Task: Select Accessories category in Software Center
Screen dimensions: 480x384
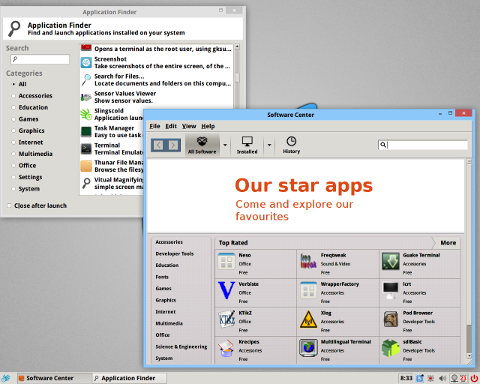Action: pyautogui.click(x=169, y=242)
